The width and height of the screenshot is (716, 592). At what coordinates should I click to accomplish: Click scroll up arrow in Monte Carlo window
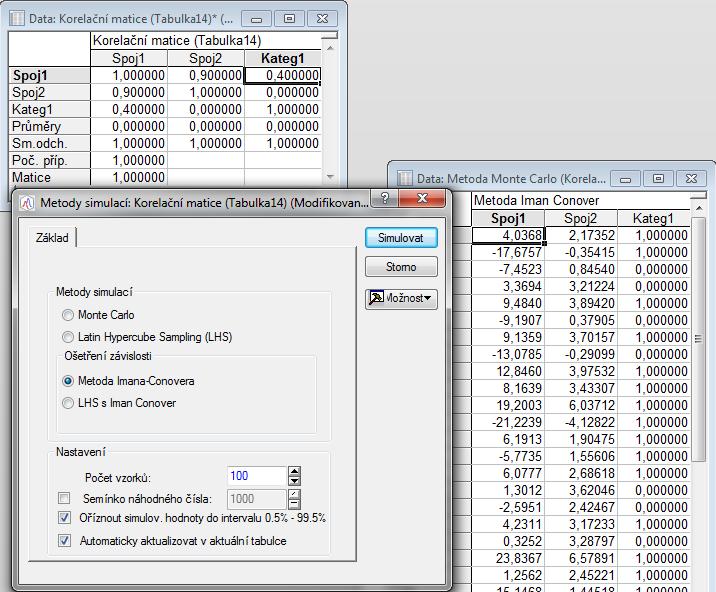[x=698, y=208]
